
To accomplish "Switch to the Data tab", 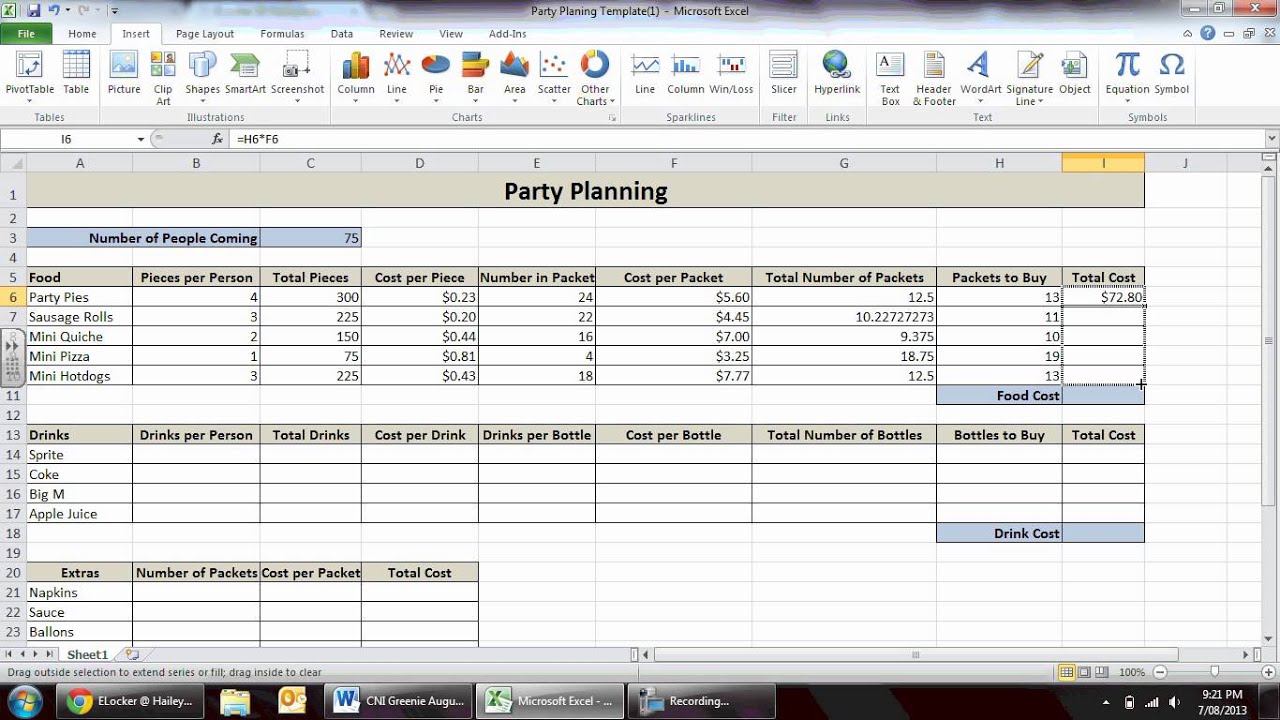I will (342, 34).
